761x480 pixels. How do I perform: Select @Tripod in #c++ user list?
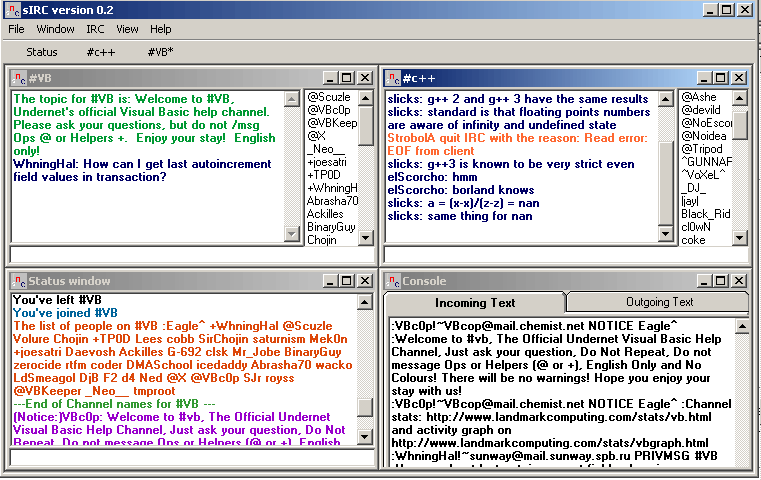(702, 149)
